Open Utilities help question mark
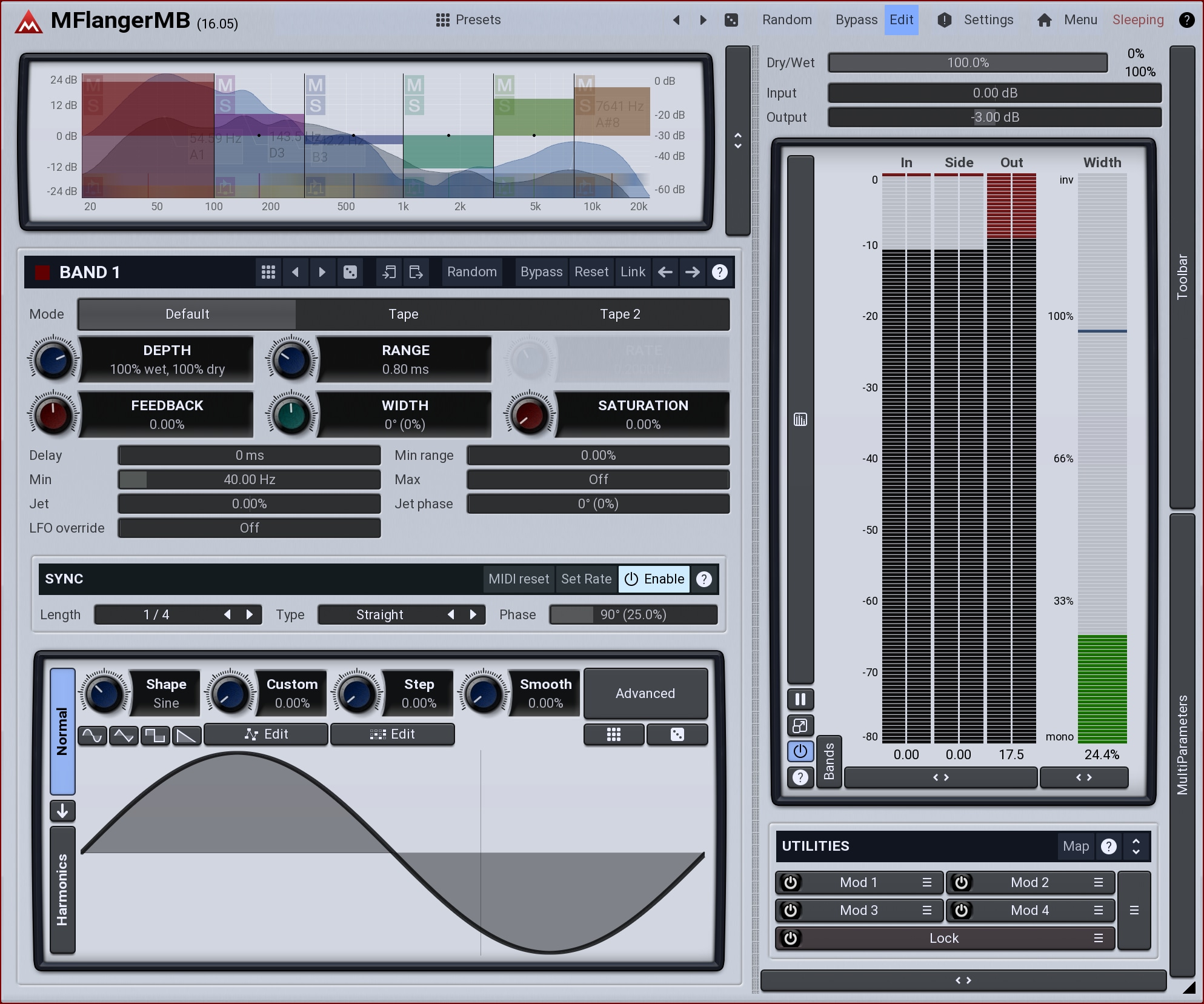 [x=1109, y=846]
